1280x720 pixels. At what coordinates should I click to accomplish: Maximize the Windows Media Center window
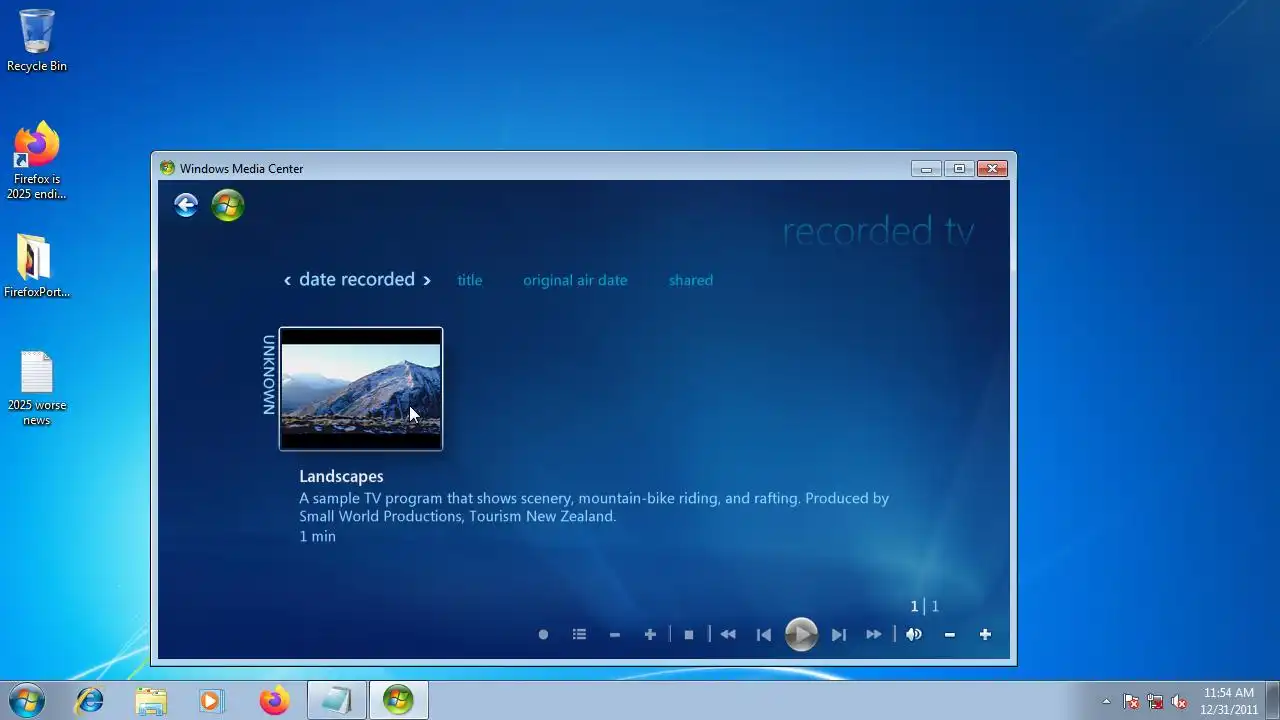[959, 168]
